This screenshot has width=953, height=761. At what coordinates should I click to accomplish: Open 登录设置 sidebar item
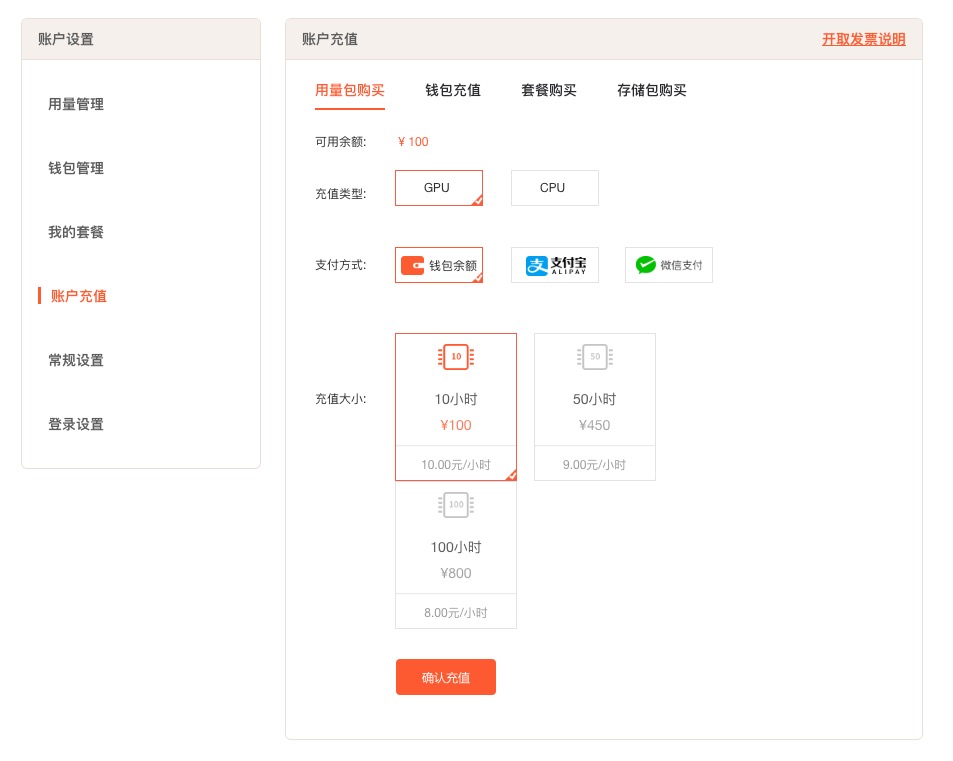76,424
